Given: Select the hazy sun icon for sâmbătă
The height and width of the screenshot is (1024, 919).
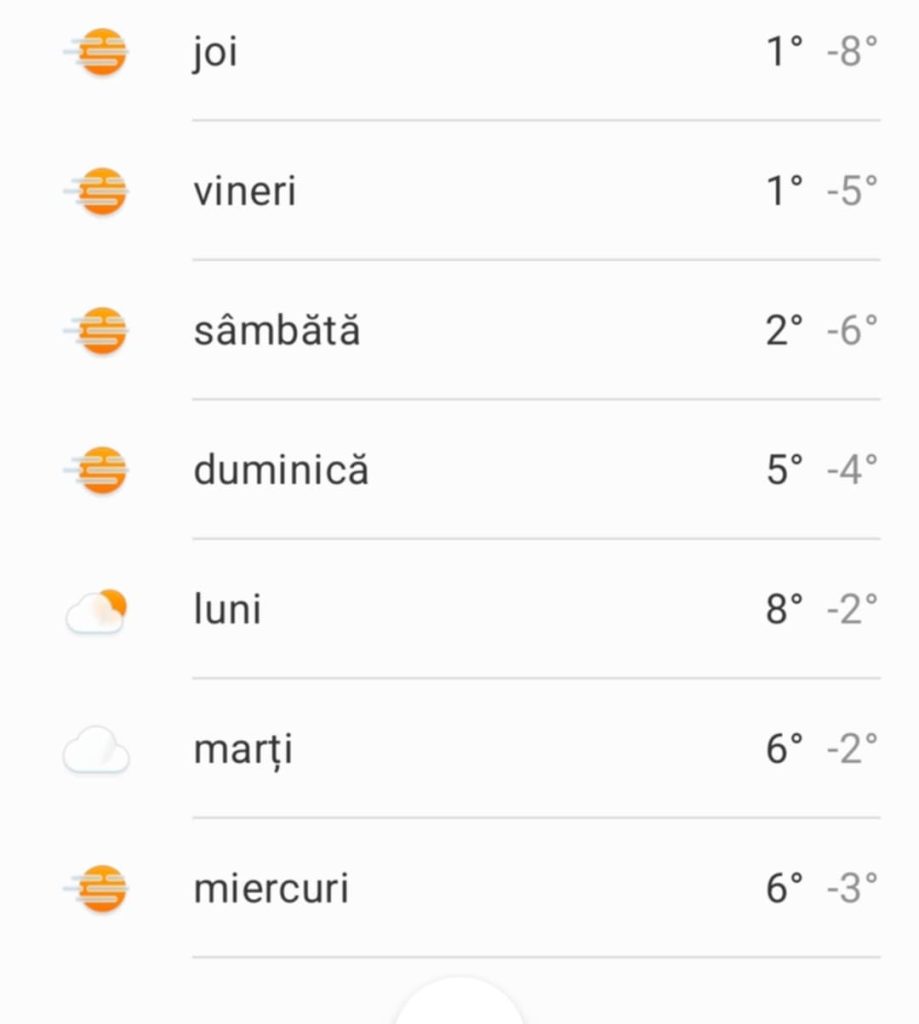Looking at the screenshot, I should point(99,331).
